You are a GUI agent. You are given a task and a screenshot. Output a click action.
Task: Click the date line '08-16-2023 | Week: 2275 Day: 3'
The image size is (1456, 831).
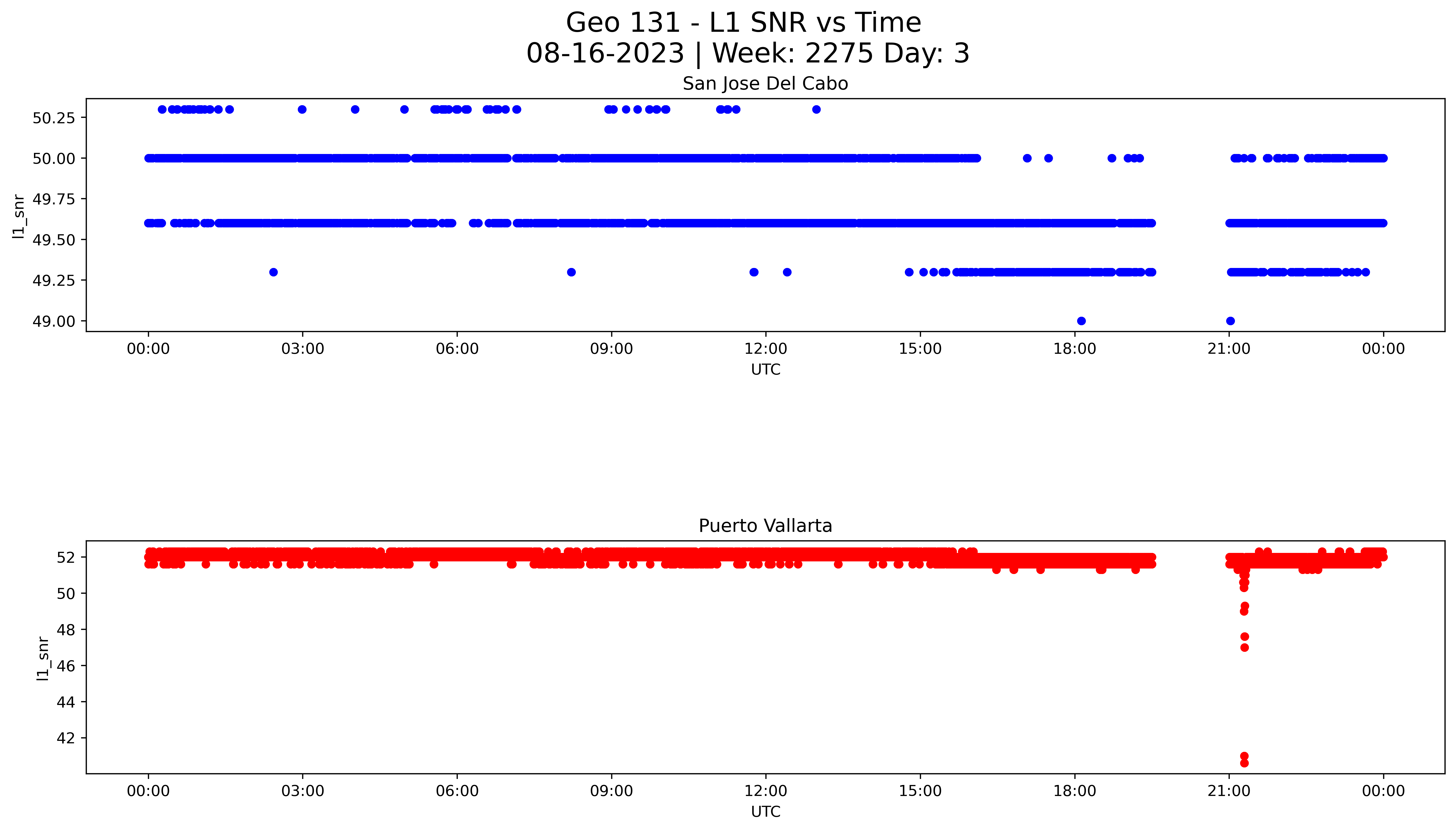click(748, 53)
